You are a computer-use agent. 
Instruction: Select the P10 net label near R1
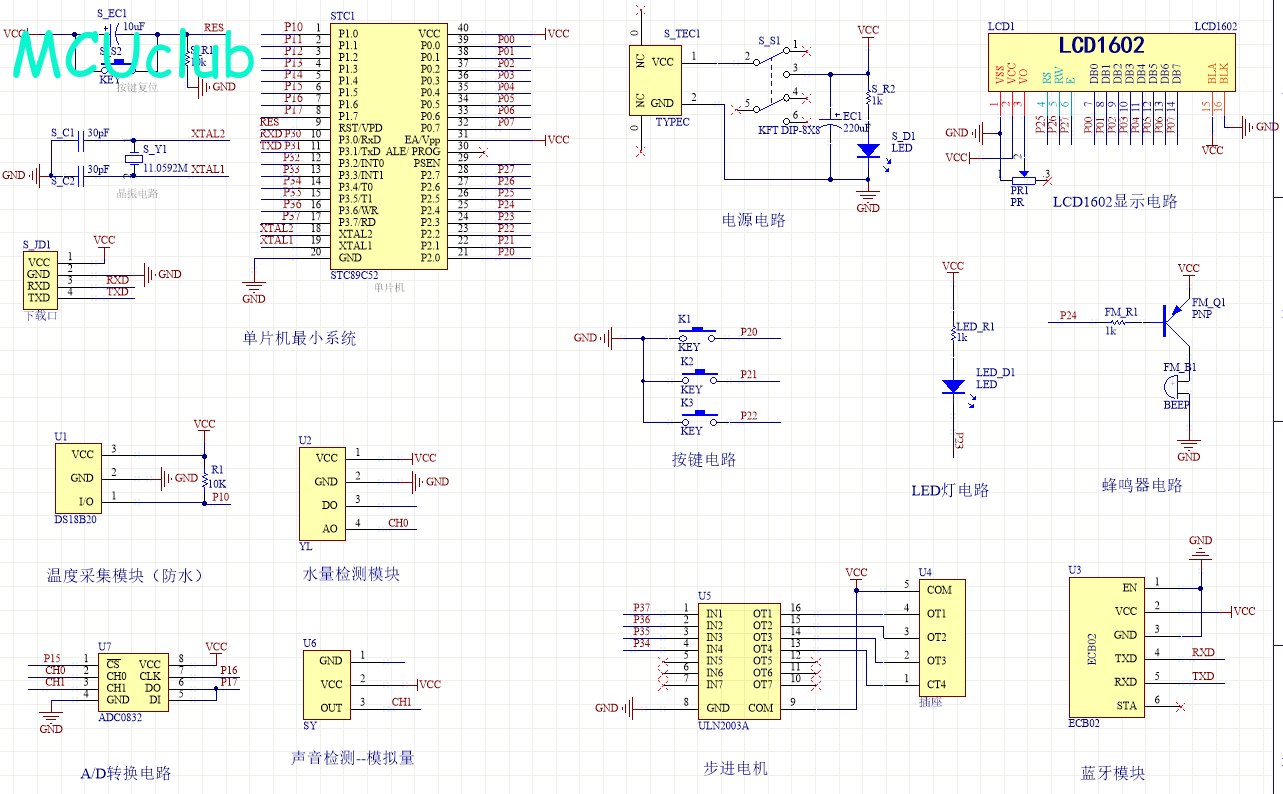[221, 497]
